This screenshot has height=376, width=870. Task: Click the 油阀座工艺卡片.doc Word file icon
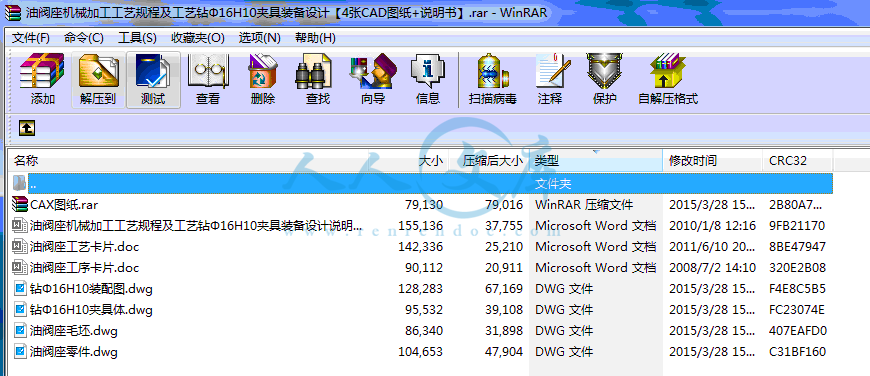[20, 247]
